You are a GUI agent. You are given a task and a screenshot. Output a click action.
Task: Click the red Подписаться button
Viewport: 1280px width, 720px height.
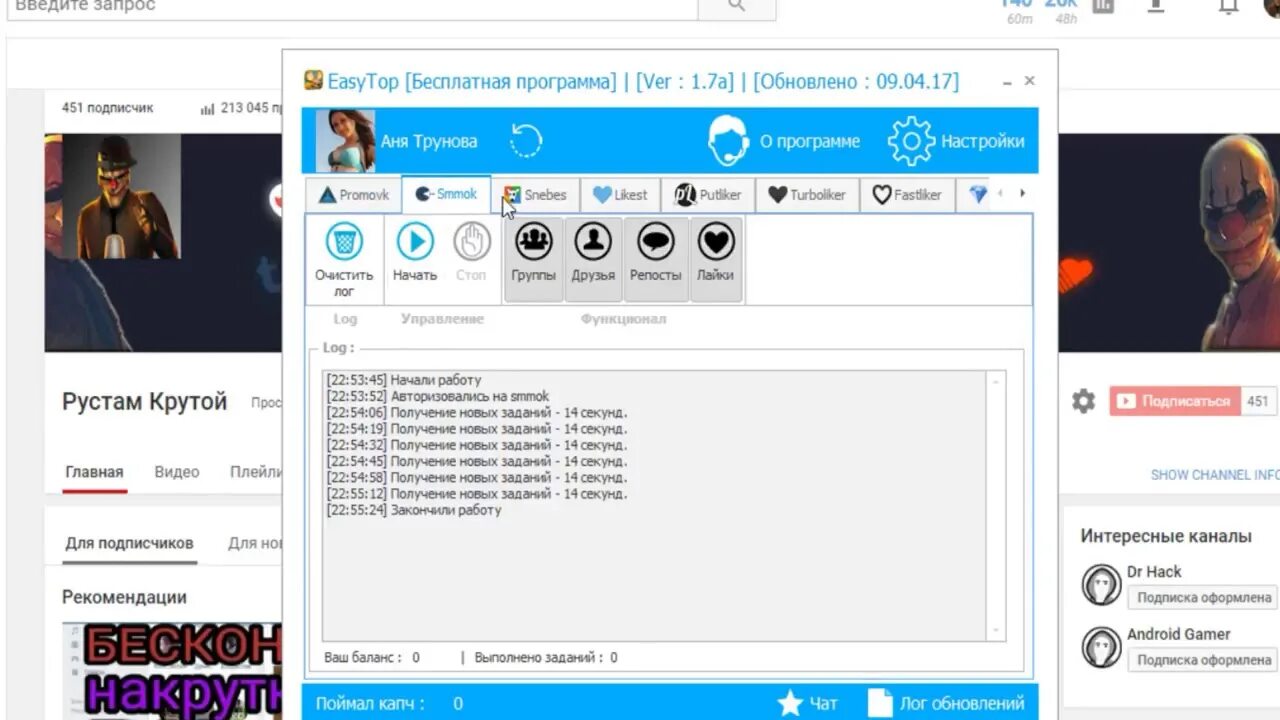[1175, 401]
